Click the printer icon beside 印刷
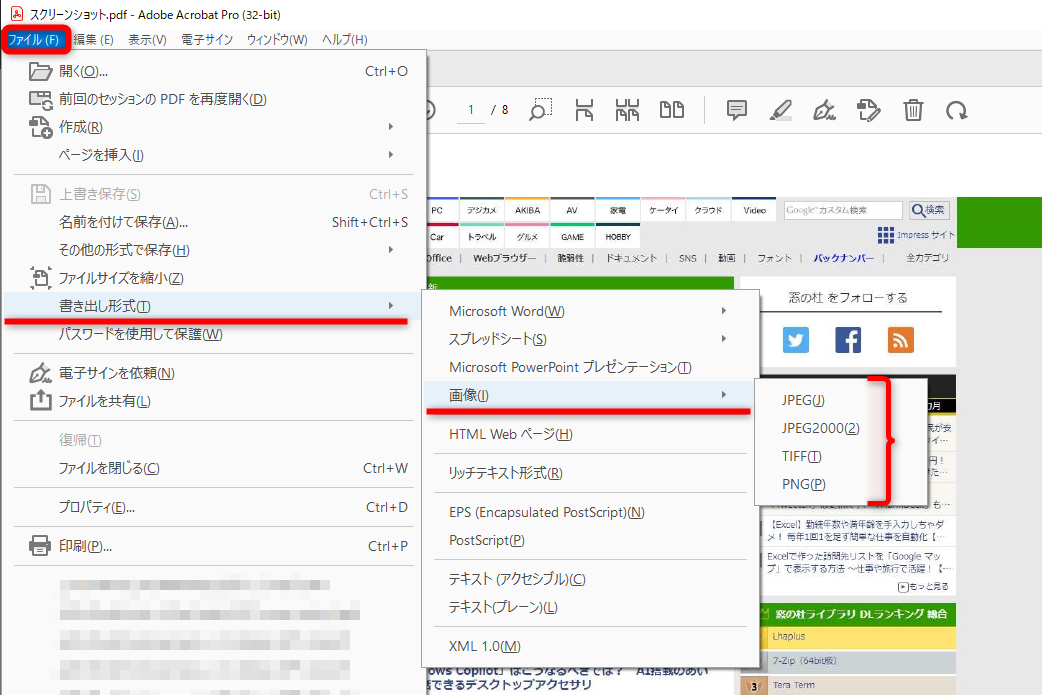This screenshot has width=1042, height=695. 40,546
